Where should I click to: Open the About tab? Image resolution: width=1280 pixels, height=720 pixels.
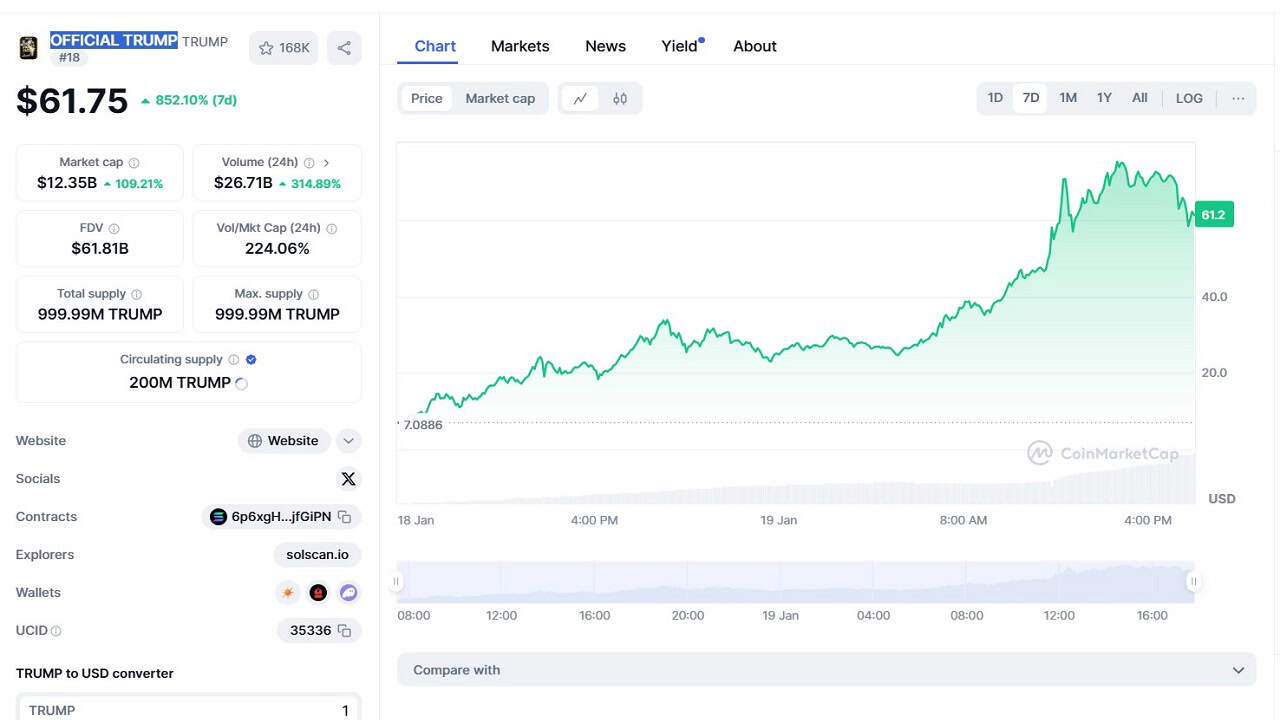(x=755, y=46)
